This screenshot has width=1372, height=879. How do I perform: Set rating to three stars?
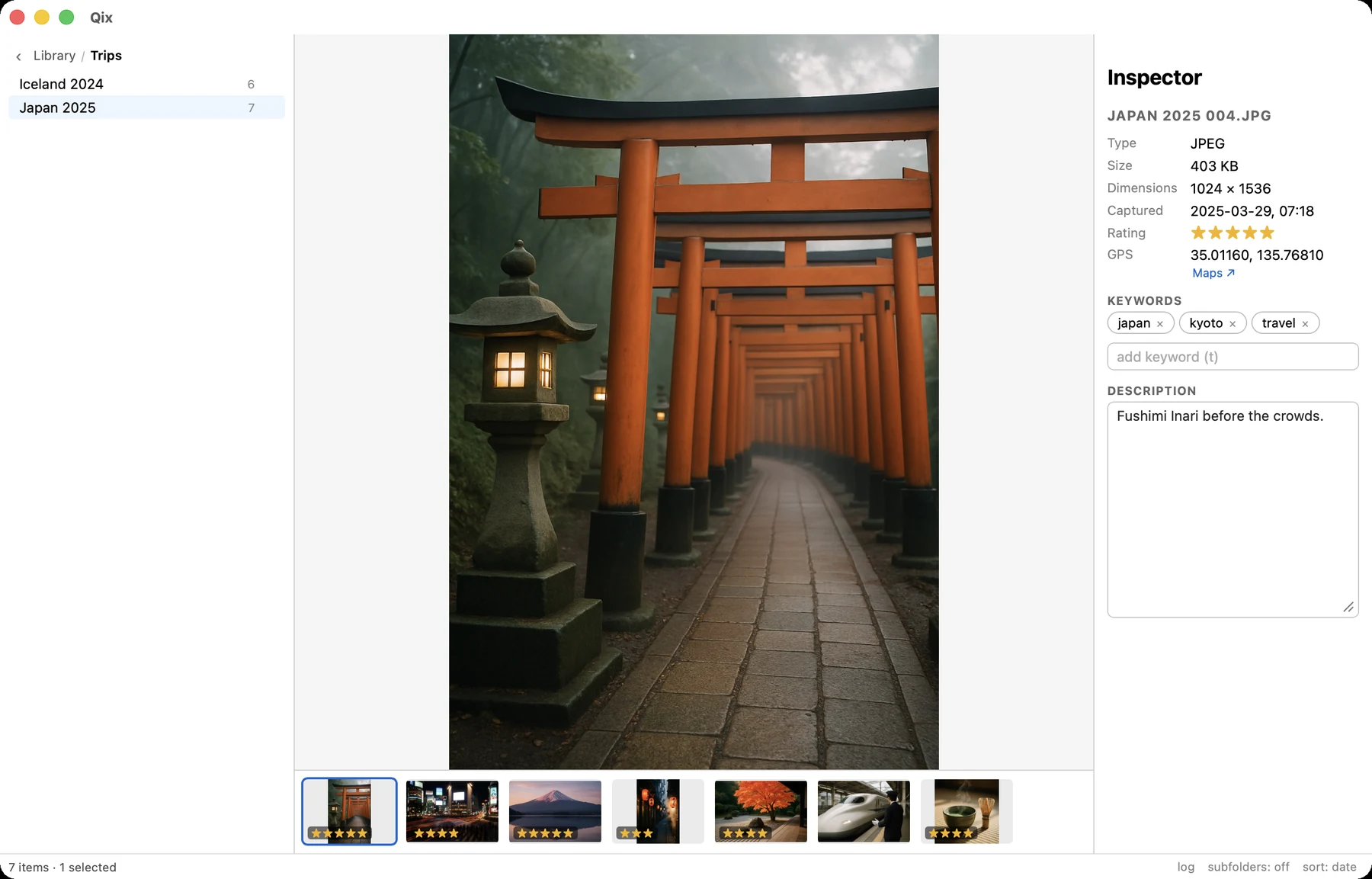[x=1233, y=233]
